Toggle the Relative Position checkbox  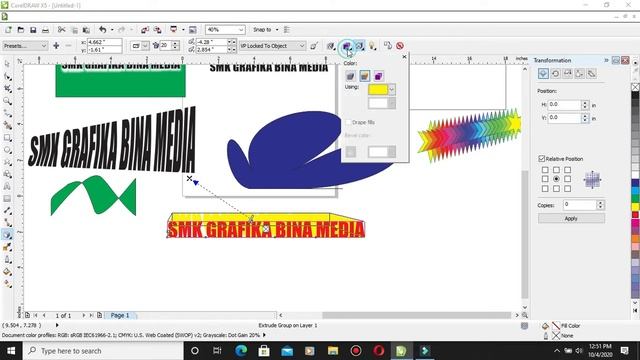coord(542,158)
